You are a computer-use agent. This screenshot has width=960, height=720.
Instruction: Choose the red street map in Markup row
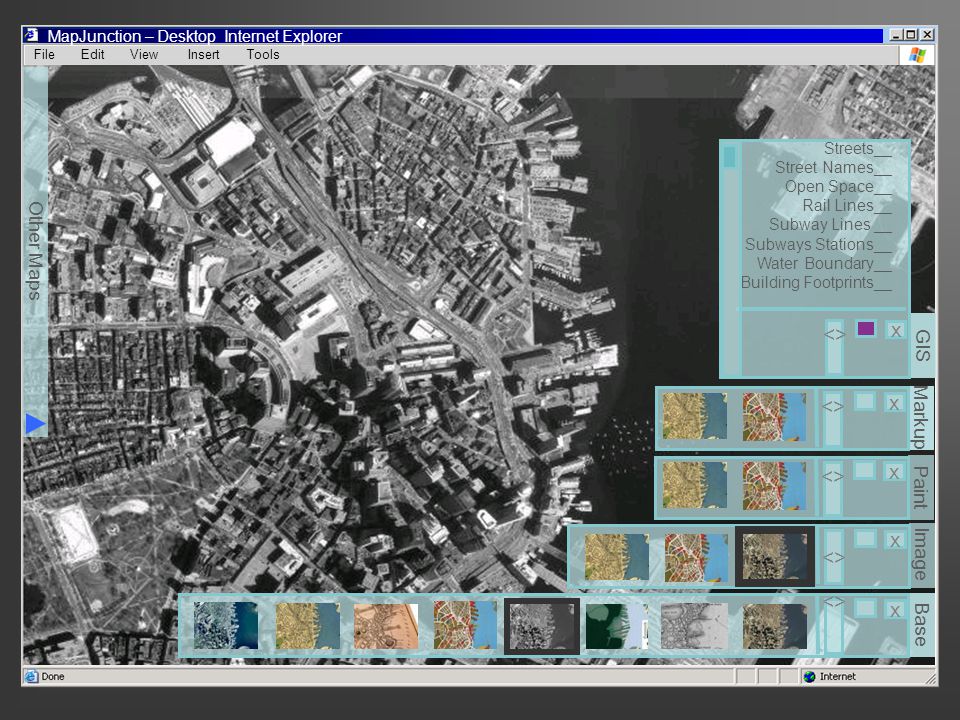(774, 417)
